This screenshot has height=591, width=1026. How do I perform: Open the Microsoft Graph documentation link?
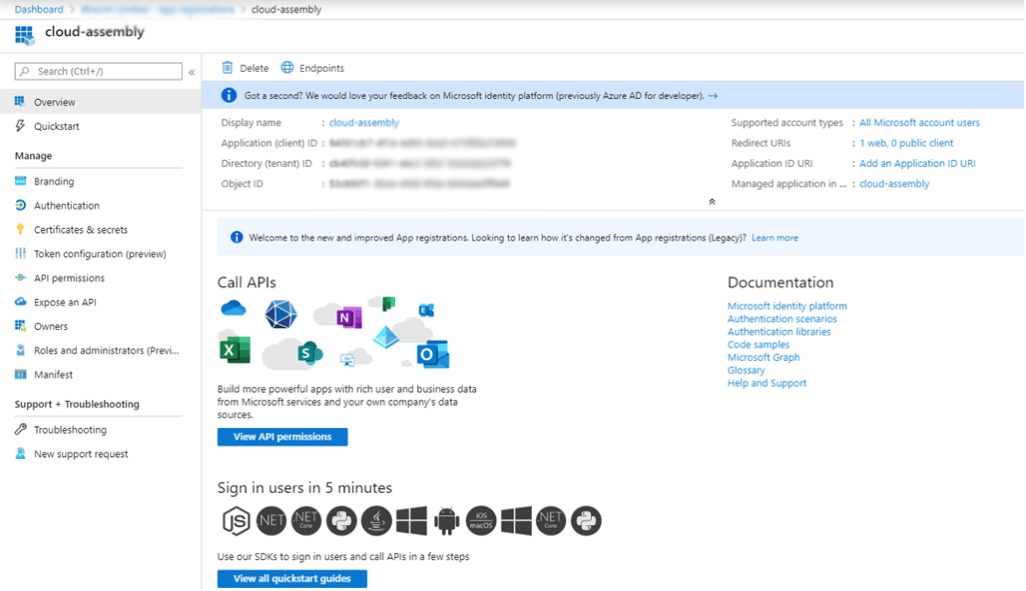tap(763, 357)
